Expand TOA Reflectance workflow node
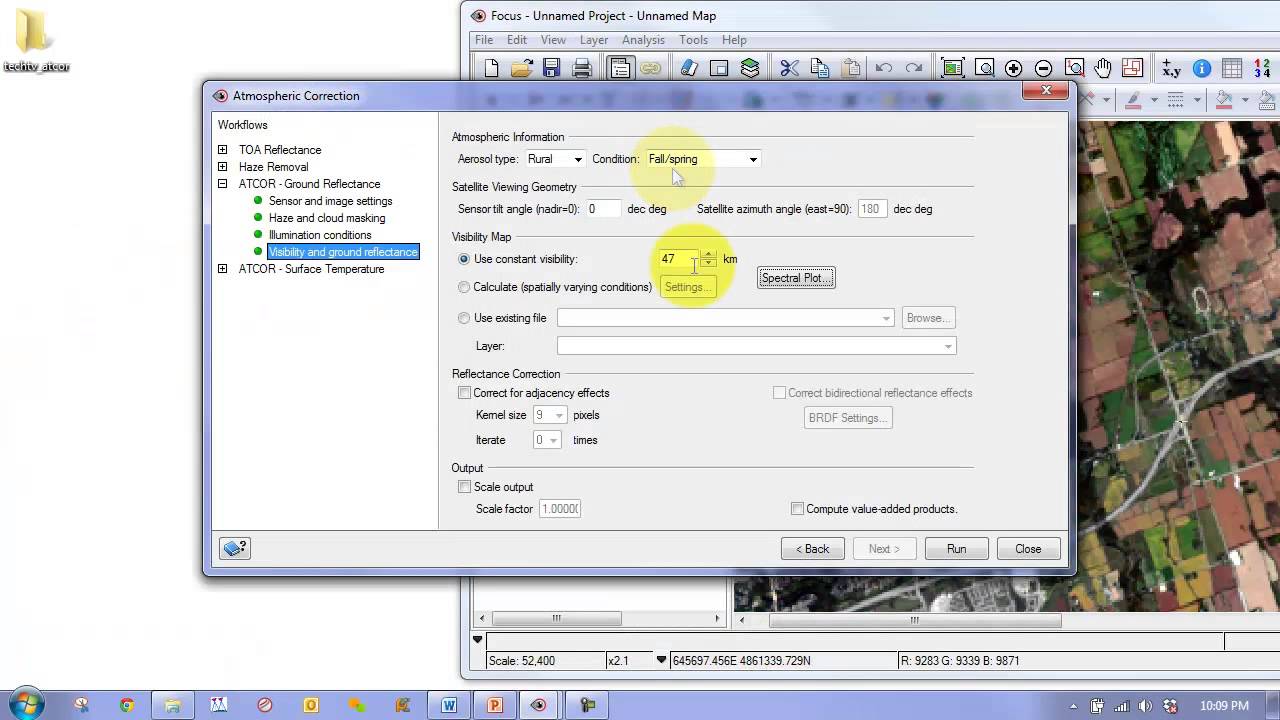 pos(222,150)
